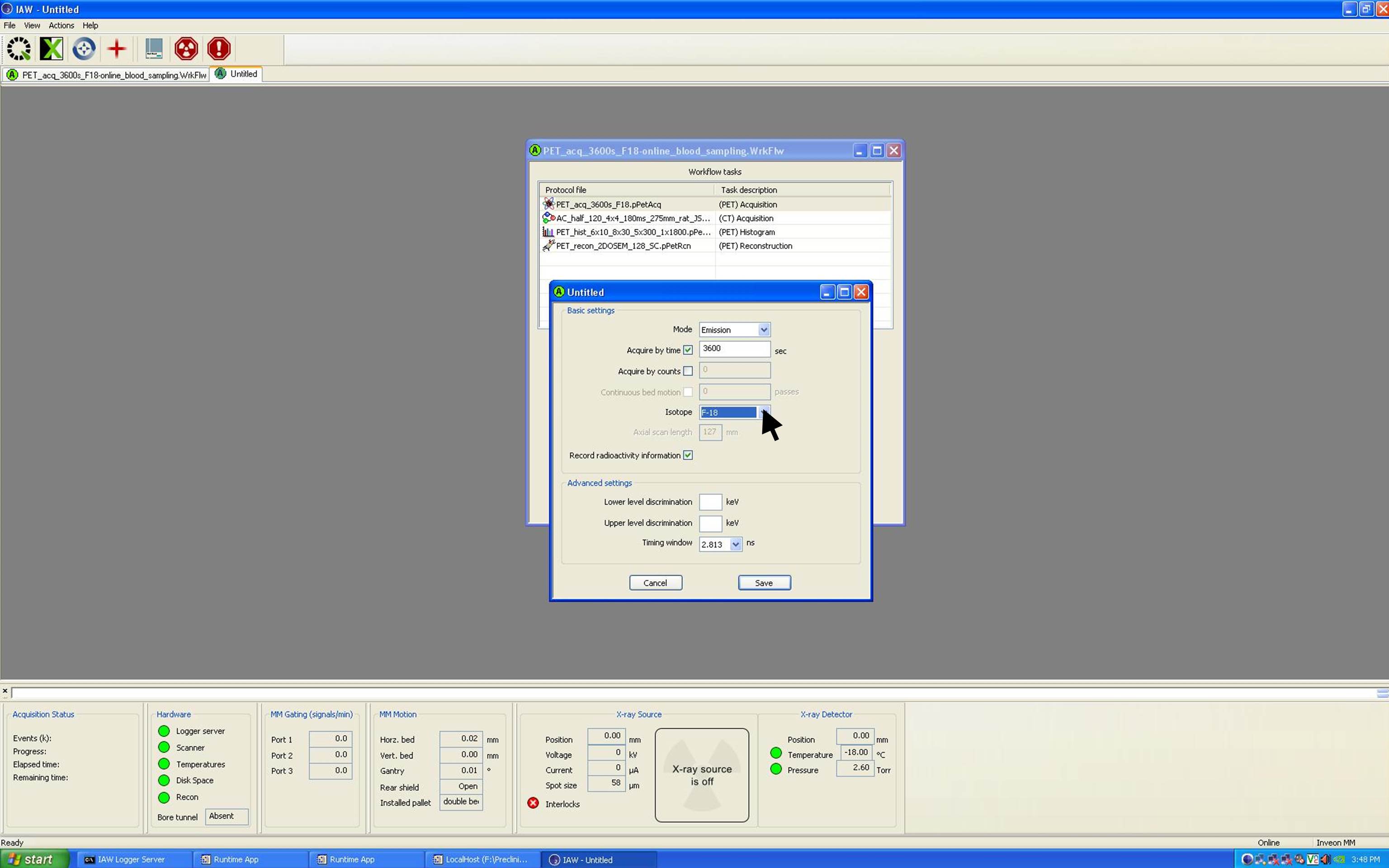Expand the Isotope F-18 dropdown
This screenshot has width=1389, height=868.
click(x=763, y=412)
